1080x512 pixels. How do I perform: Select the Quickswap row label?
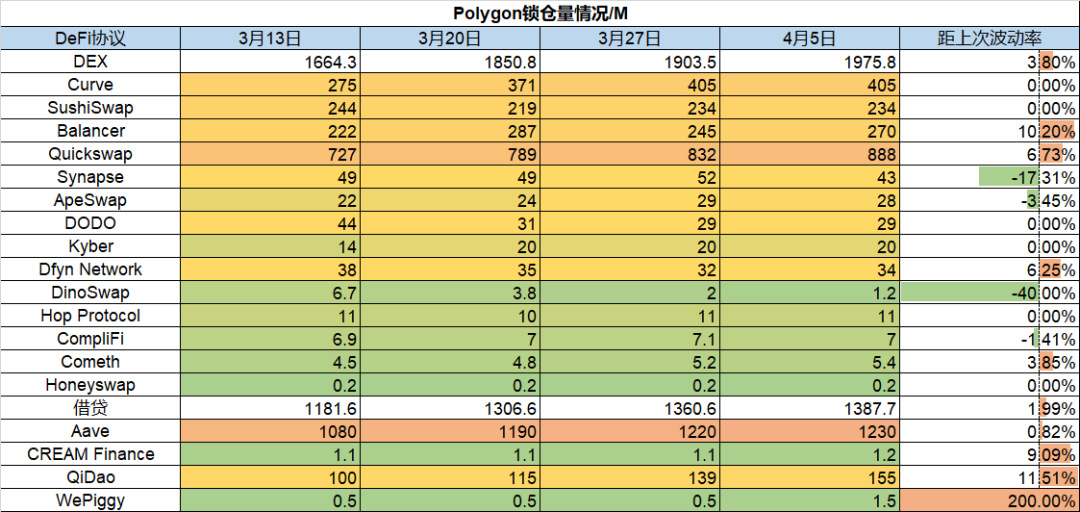[x=90, y=154]
